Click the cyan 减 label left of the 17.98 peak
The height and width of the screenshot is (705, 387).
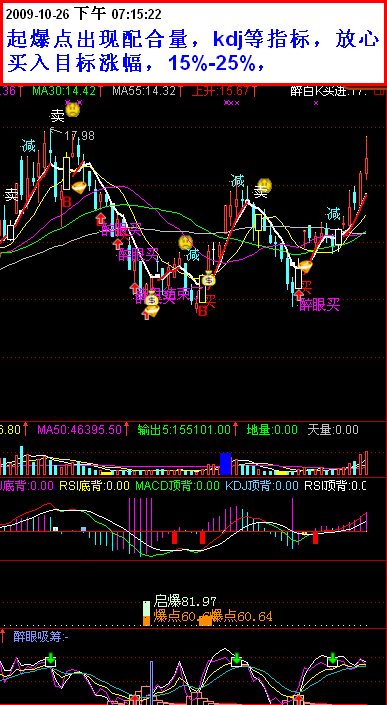click(28, 146)
